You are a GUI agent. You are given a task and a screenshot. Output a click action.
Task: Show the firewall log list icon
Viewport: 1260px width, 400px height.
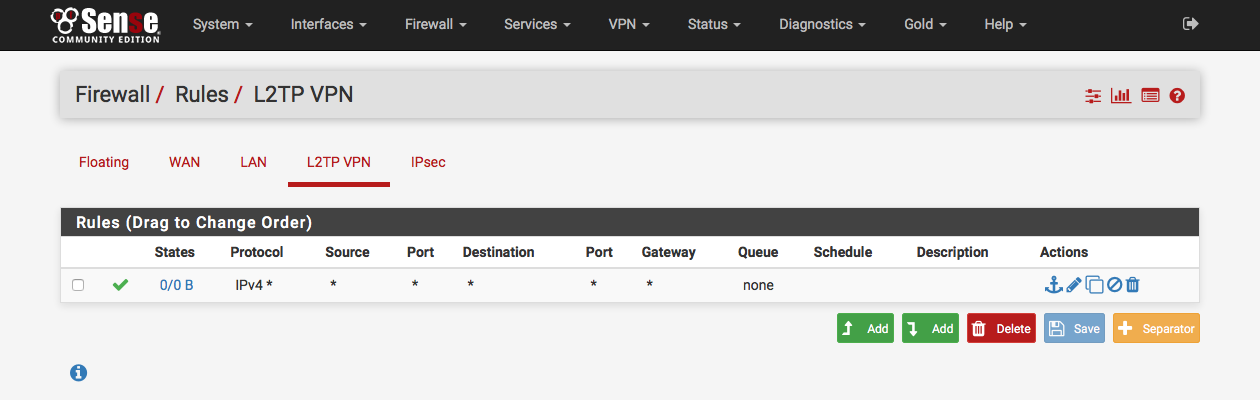coord(1150,96)
